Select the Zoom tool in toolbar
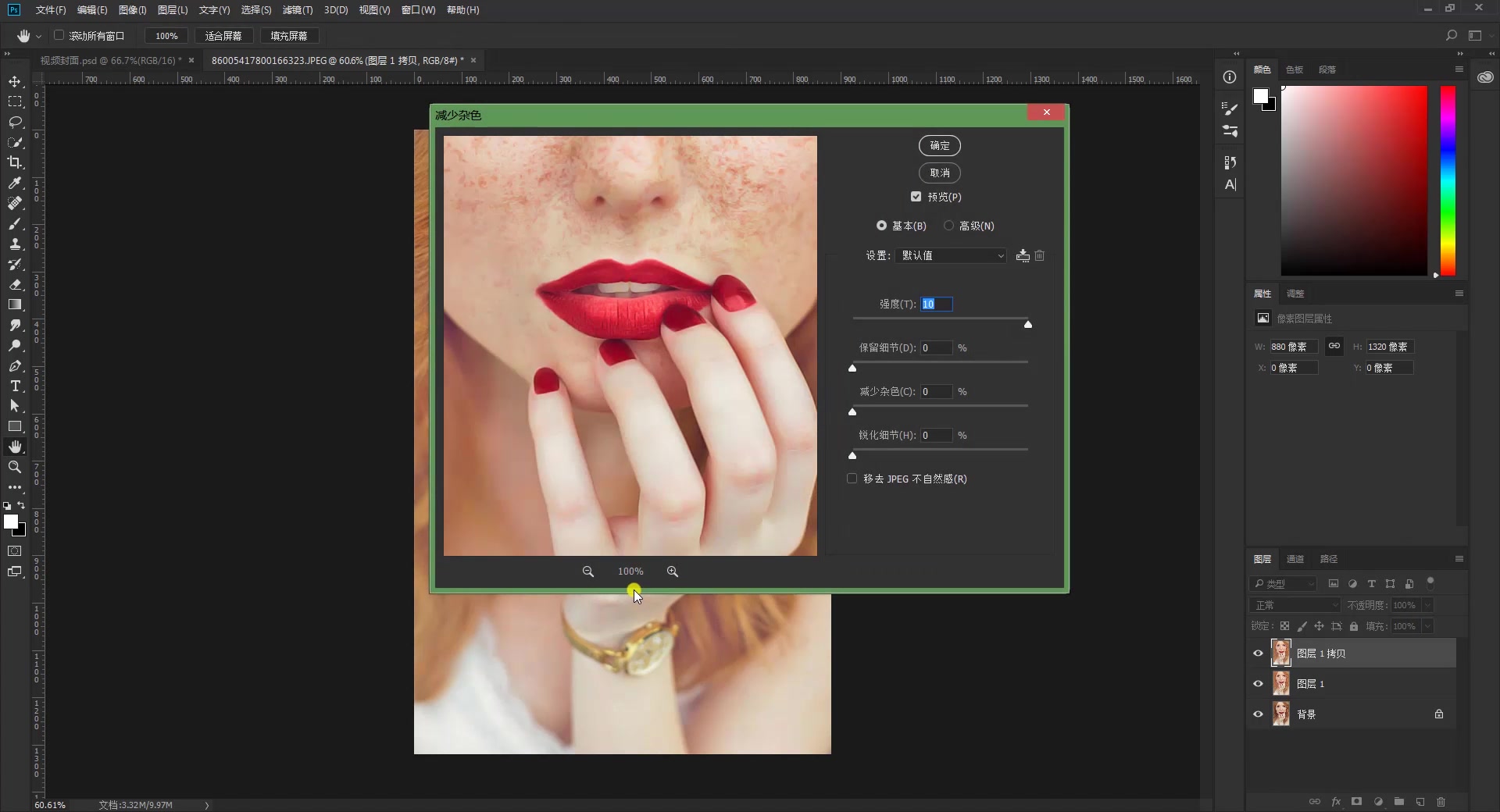 click(15, 467)
